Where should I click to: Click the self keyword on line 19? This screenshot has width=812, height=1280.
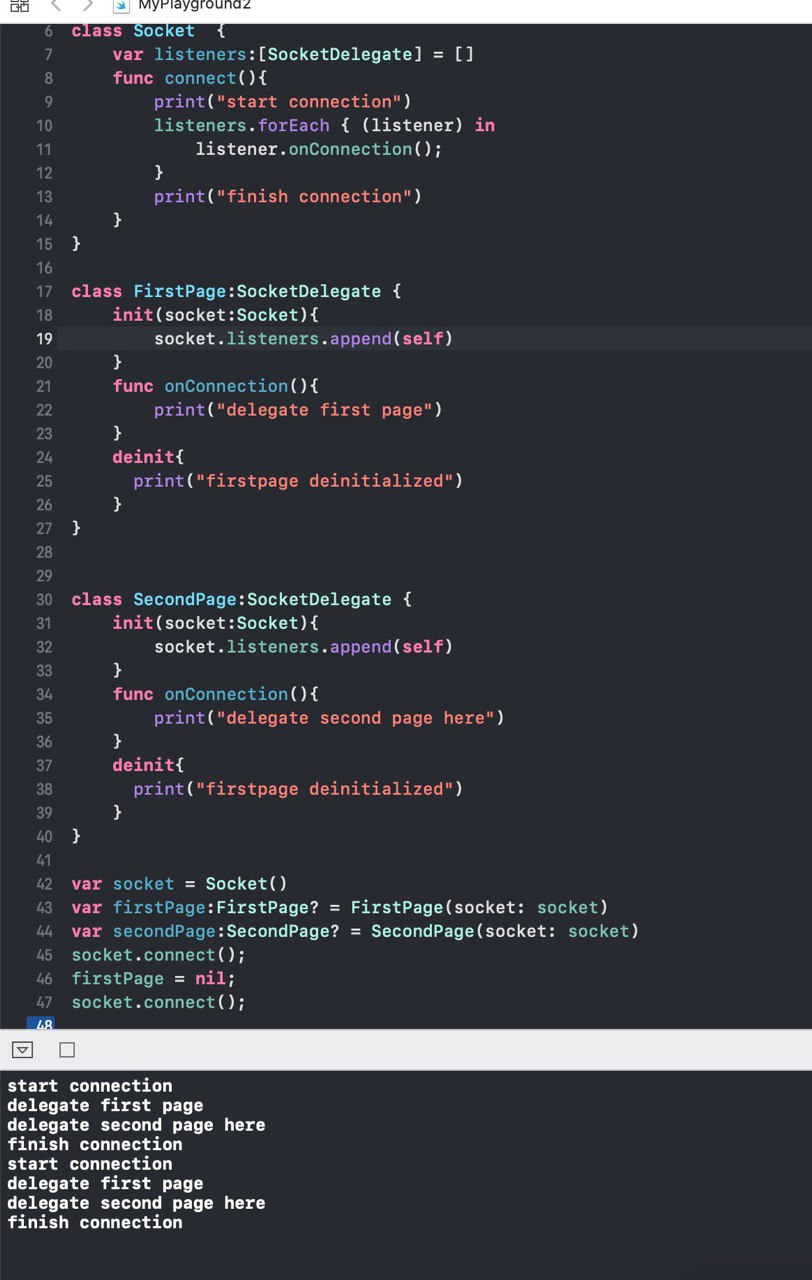[422, 339]
